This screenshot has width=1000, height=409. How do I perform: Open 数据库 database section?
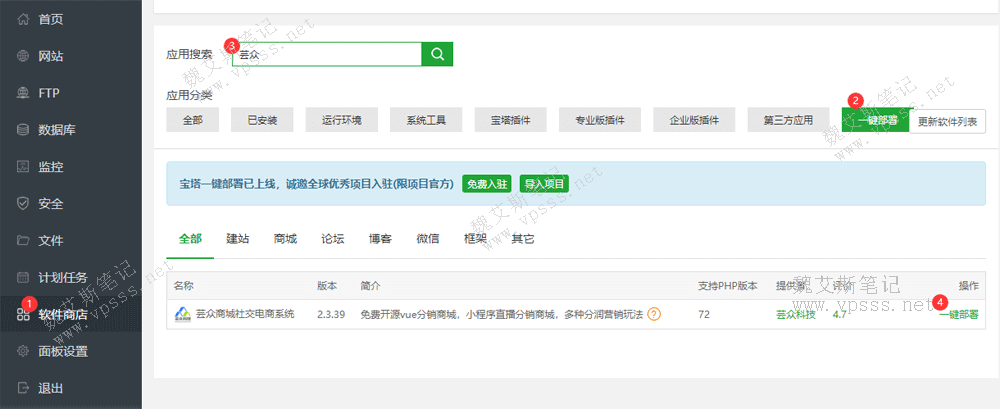[57, 130]
